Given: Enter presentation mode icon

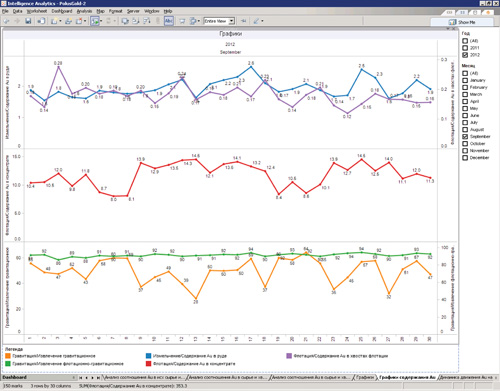Looking at the screenshot, I should 182,21.
